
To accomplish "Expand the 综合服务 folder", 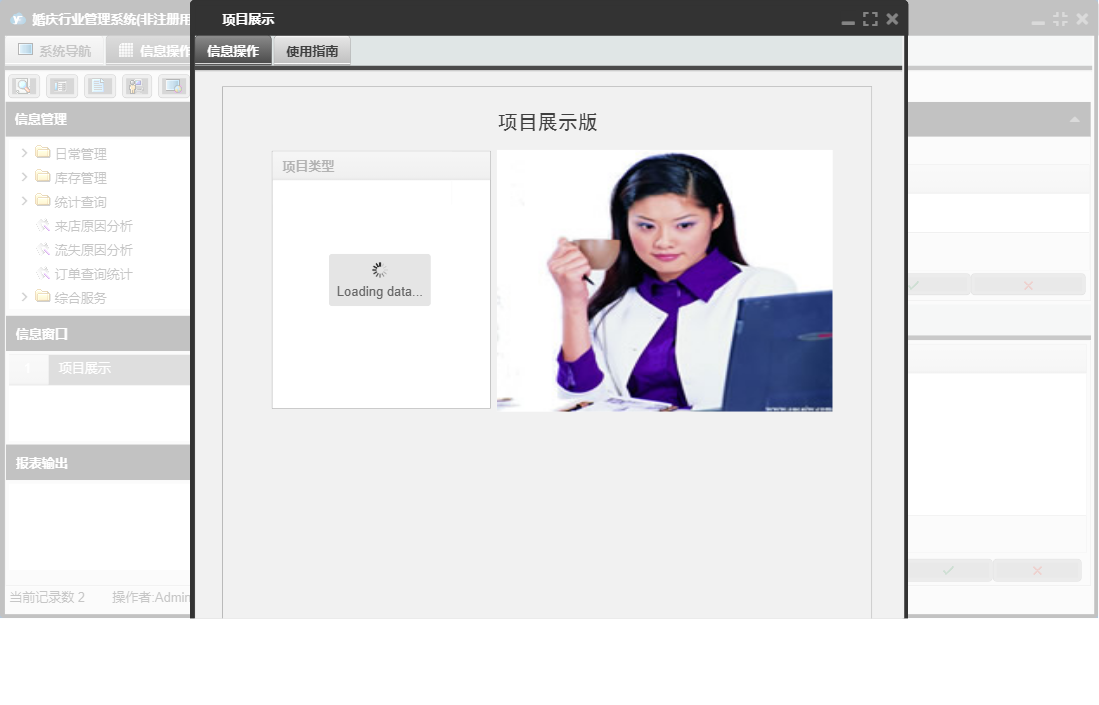I will pyautogui.click(x=24, y=297).
